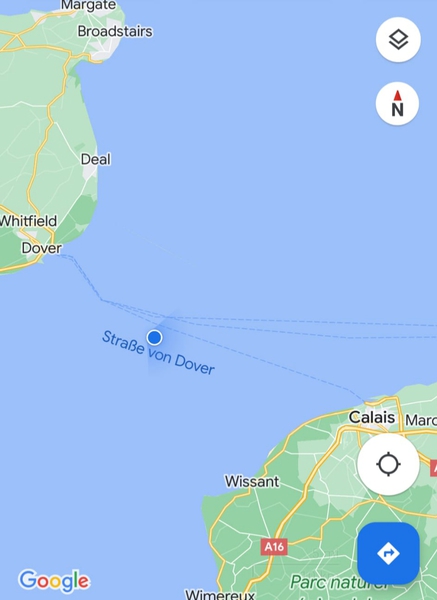Tap the Whitfield place label
Viewport: 437px width, 600px height.
(28, 221)
